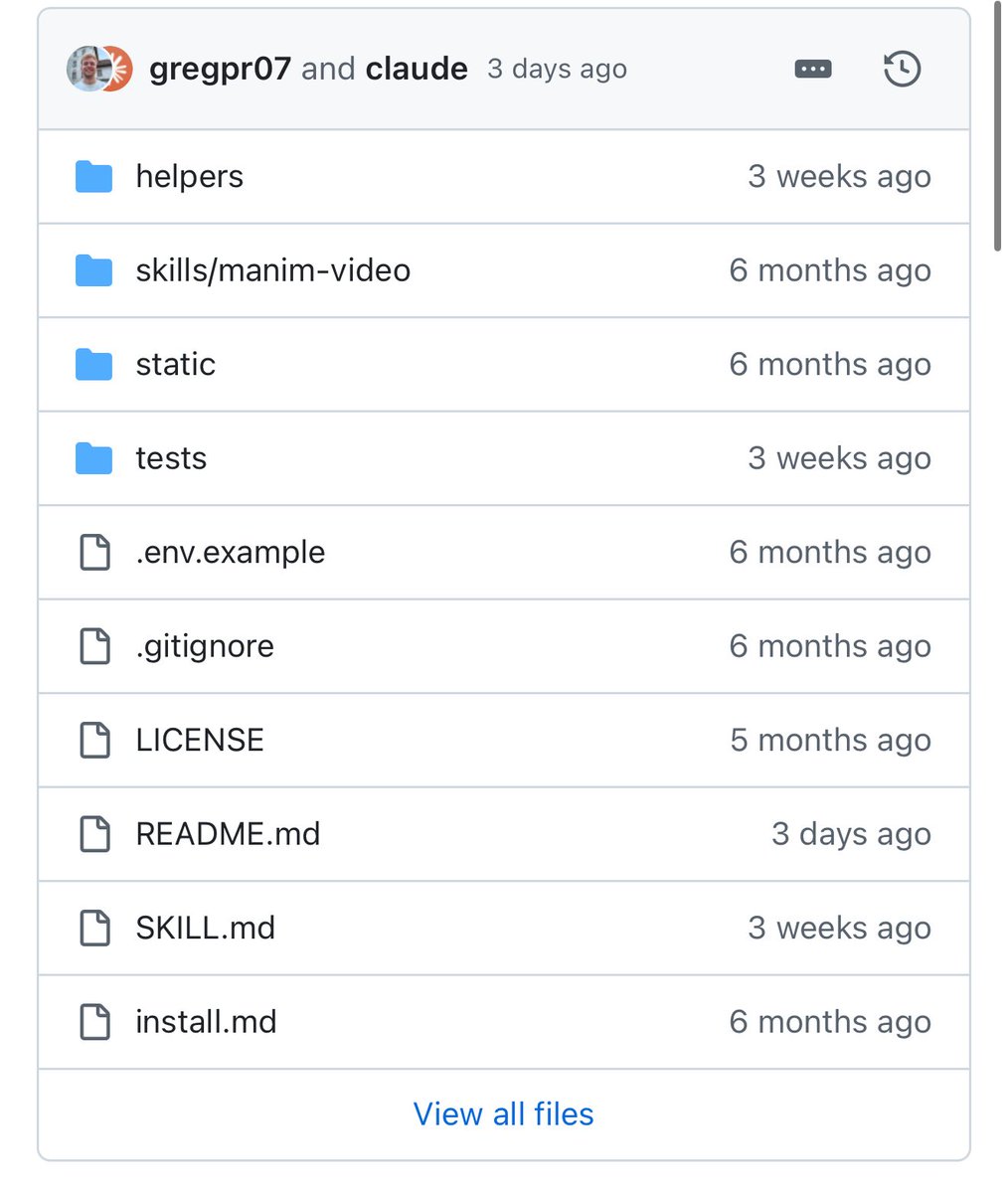Open the README.md file
Image resolution: width=1008 pixels, height=1193 pixels.
point(229,834)
